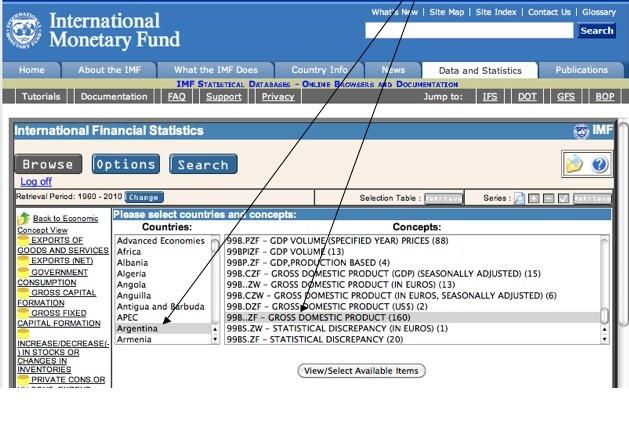Open the blue question mark help icon

click(599, 164)
